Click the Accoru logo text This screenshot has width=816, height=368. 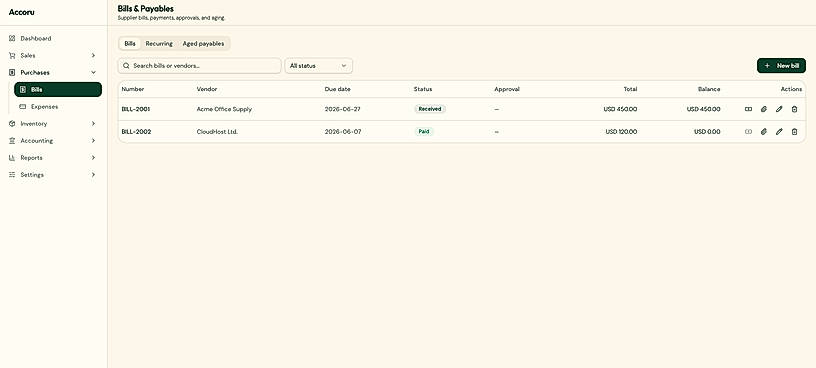[x=21, y=12]
